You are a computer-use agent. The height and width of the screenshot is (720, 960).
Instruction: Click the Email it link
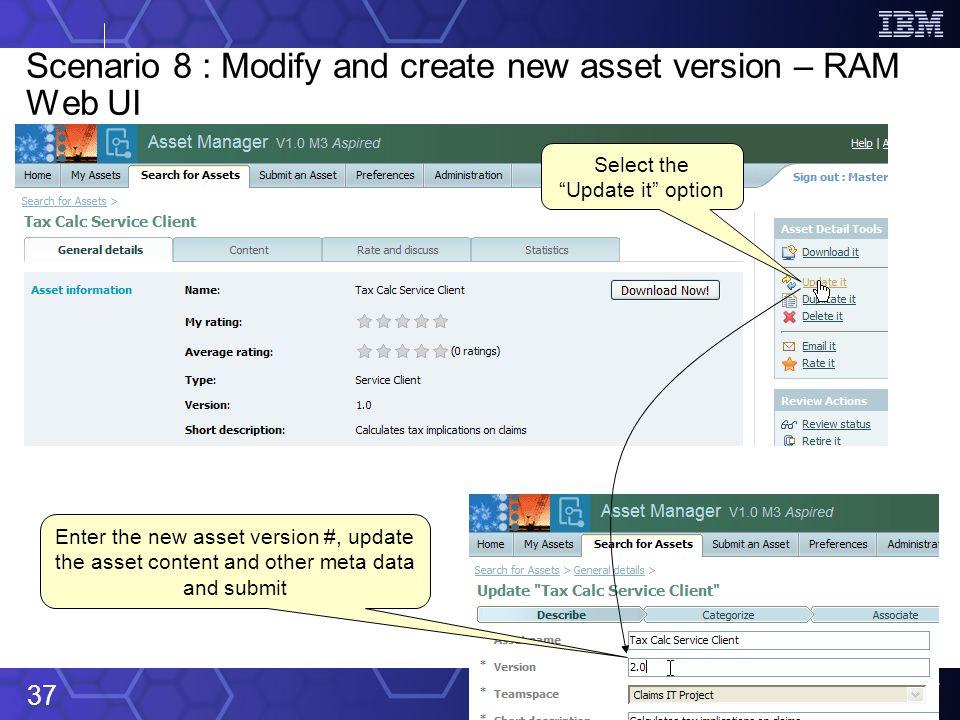(x=819, y=347)
